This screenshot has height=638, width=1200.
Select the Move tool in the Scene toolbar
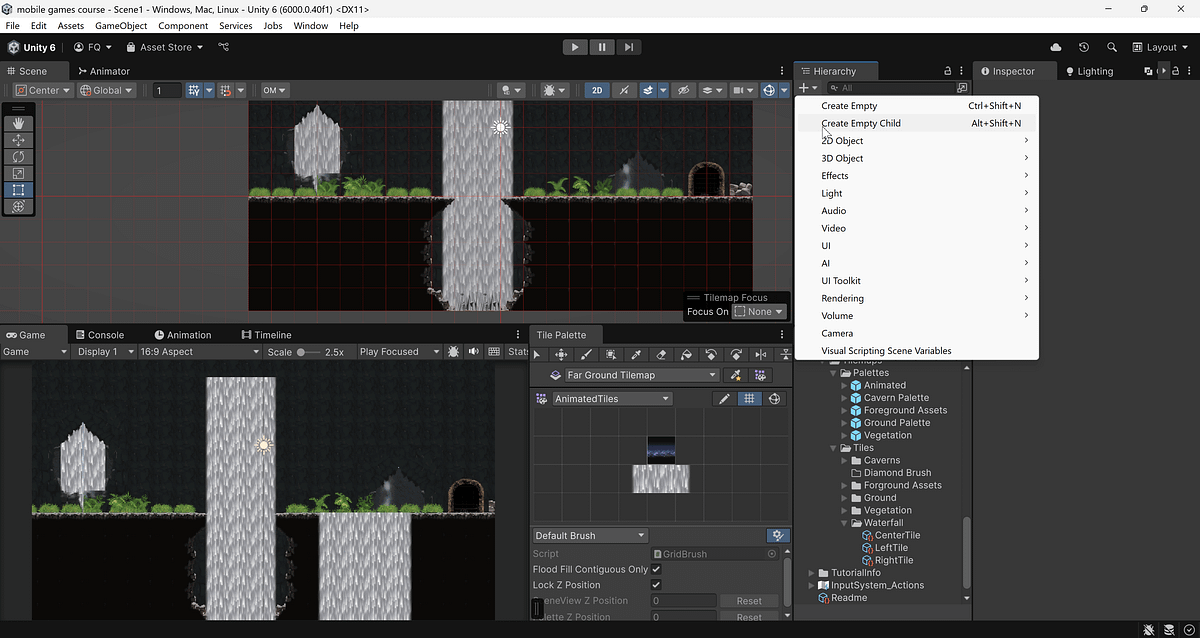[x=18, y=139]
